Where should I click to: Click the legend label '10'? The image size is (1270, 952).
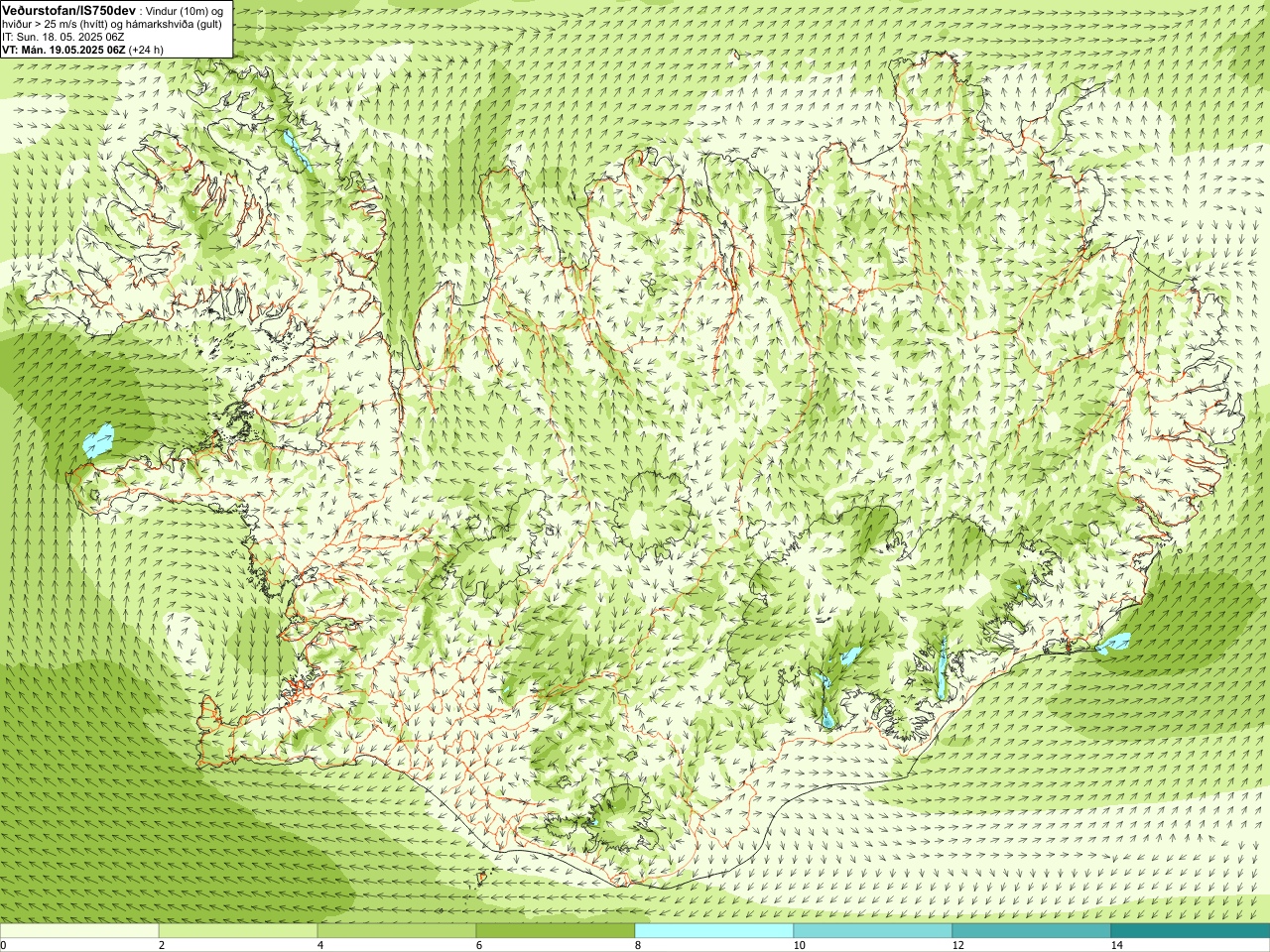pos(799,945)
